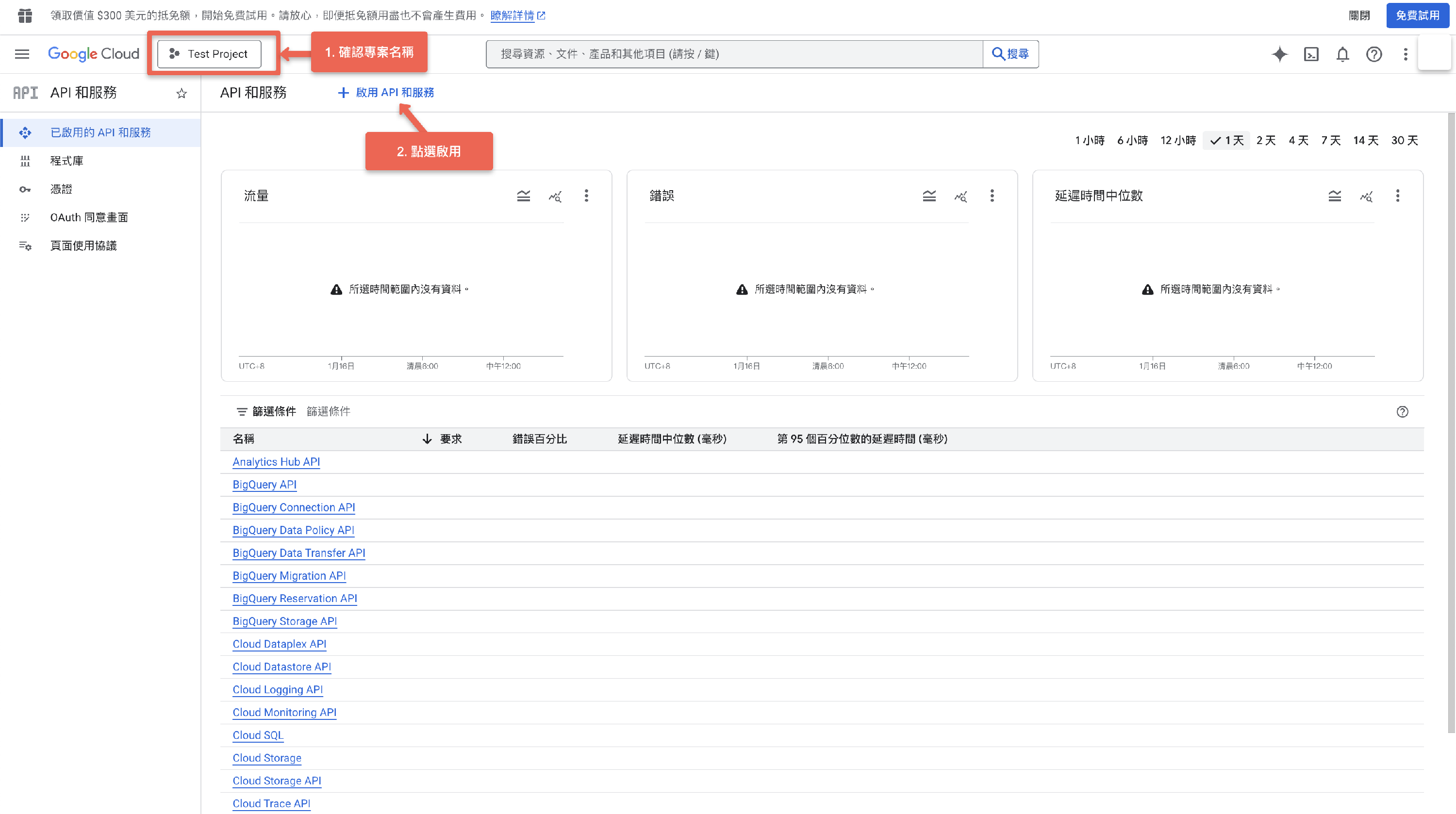The height and width of the screenshot is (814, 1456).
Task: Select the 7 天 time range
Action: point(1330,140)
